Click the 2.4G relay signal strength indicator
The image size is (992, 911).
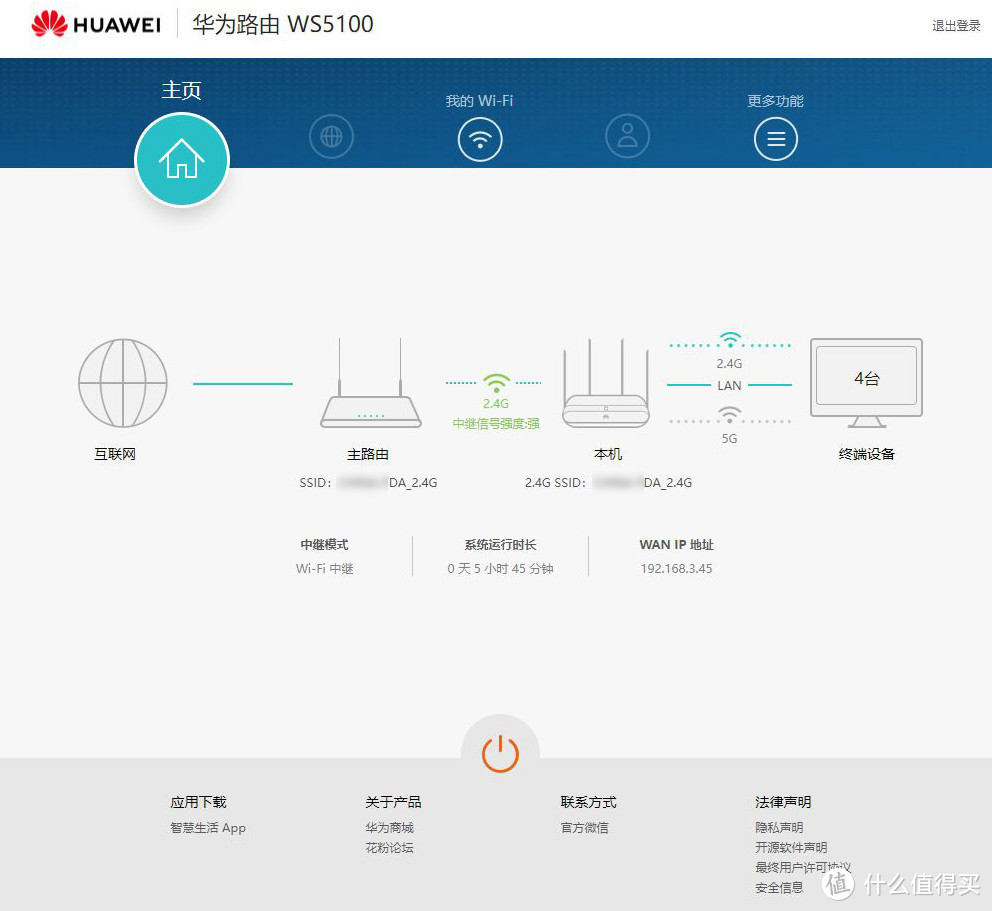click(495, 390)
